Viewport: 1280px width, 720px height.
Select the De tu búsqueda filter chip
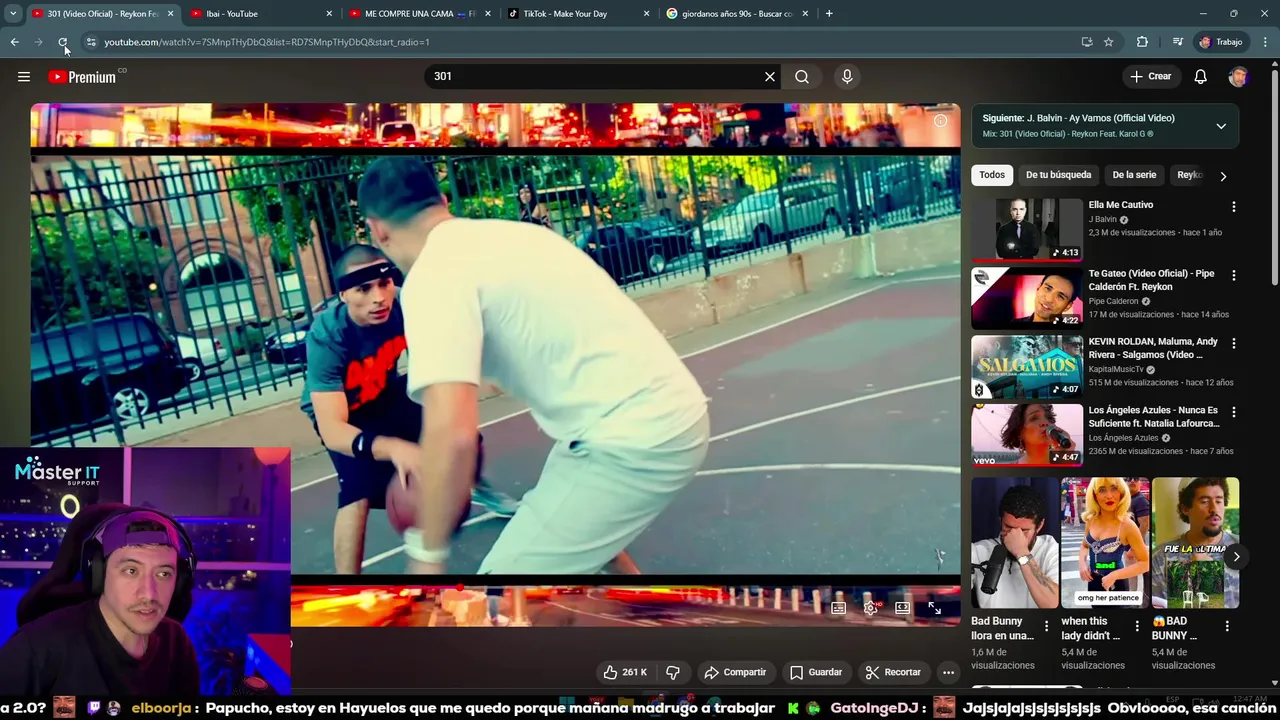click(1058, 175)
